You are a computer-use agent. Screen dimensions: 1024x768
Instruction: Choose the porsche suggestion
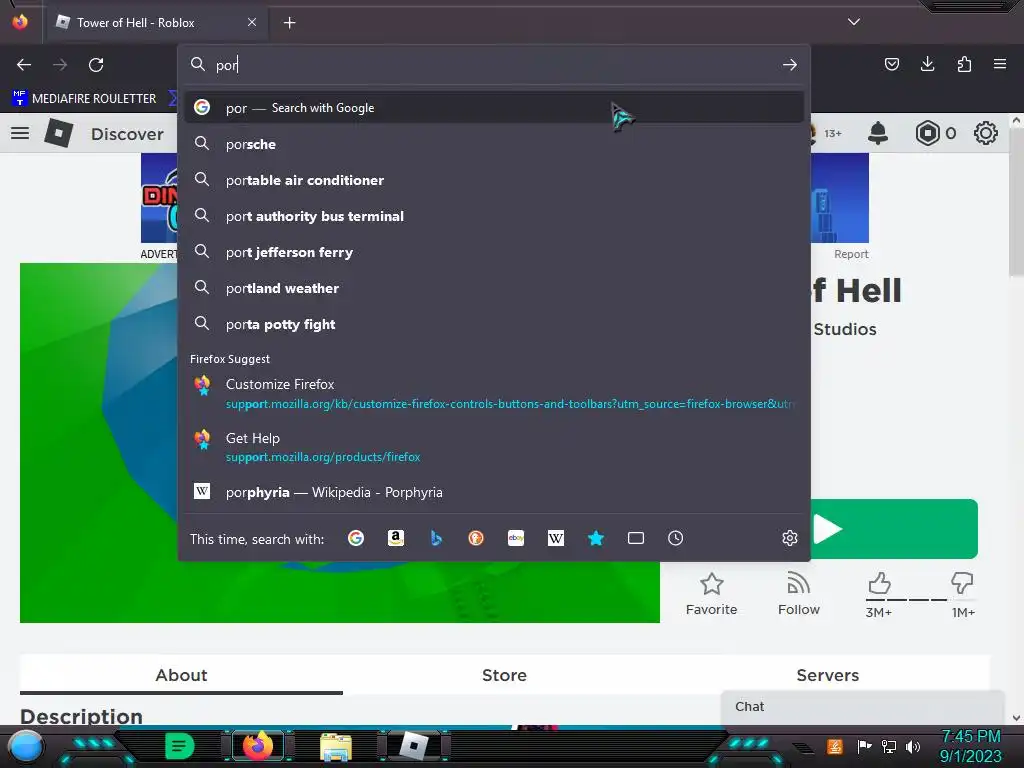pos(494,144)
